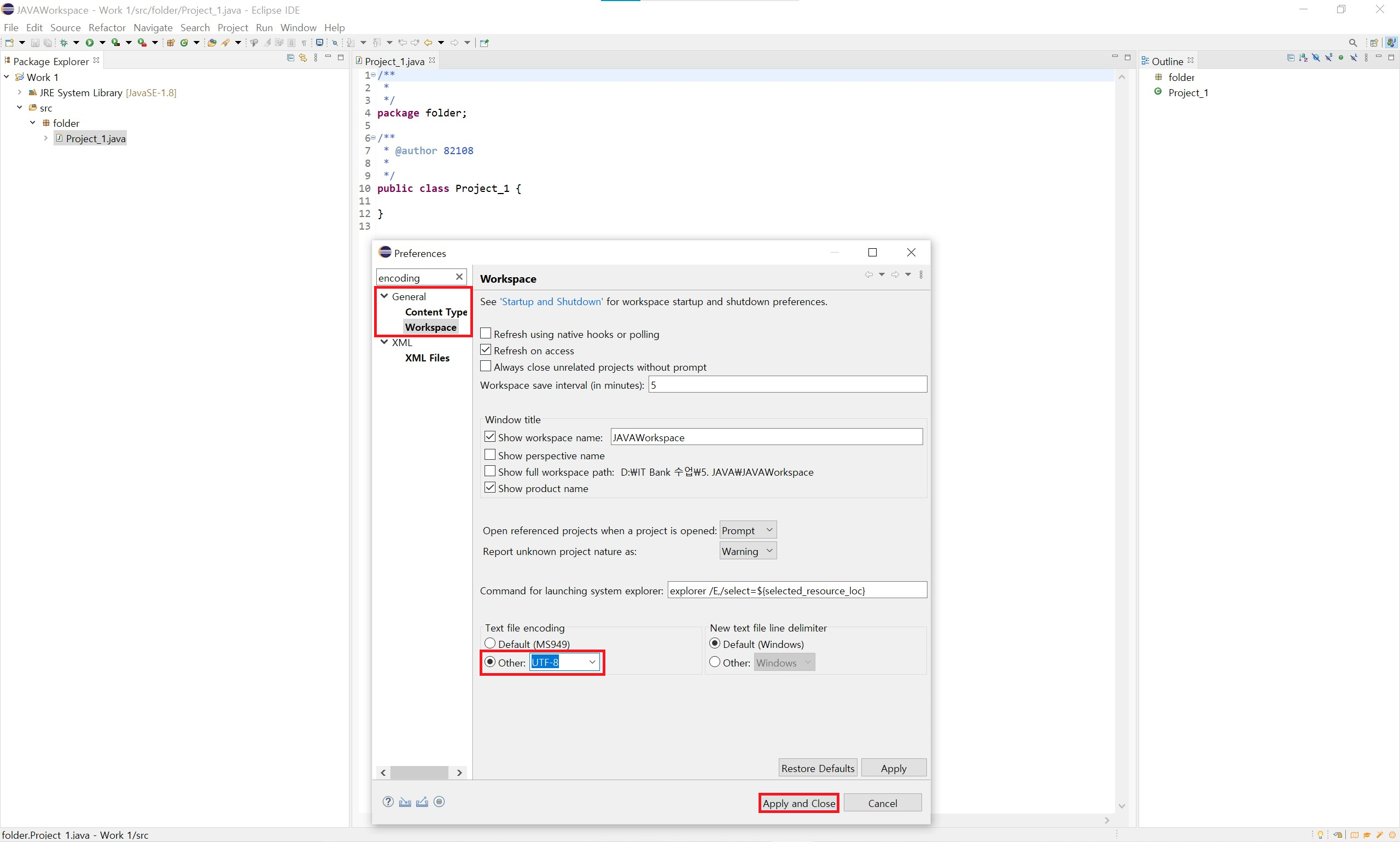Viewport: 1400px width, 842px height.
Task: Click the Debug bug icon in toolbar
Action: (63, 43)
